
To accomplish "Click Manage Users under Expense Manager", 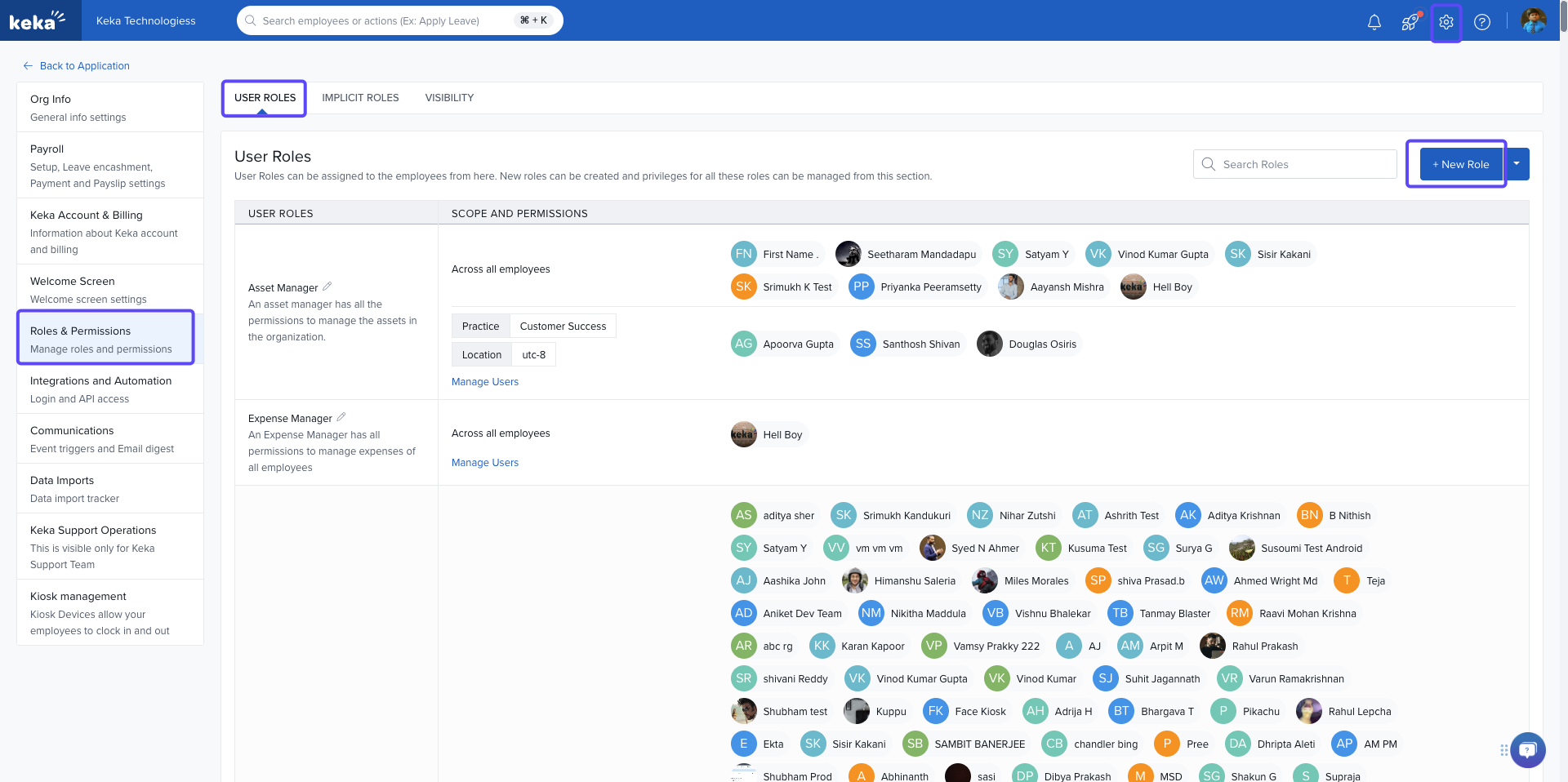I will 485,463.
